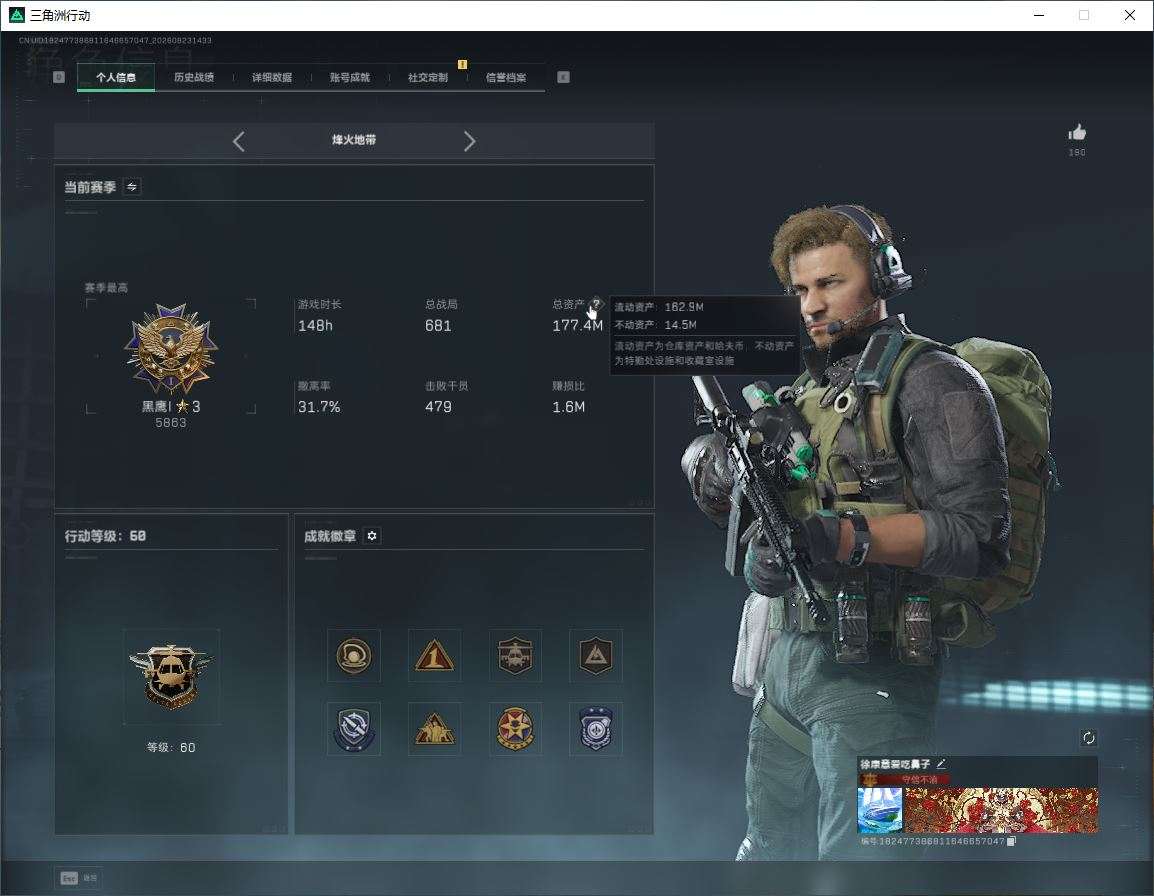The height and width of the screenshot is (896, 1154).
Task: Click the avatar thumbnail on the name card
Action: [x=879, y=810]
